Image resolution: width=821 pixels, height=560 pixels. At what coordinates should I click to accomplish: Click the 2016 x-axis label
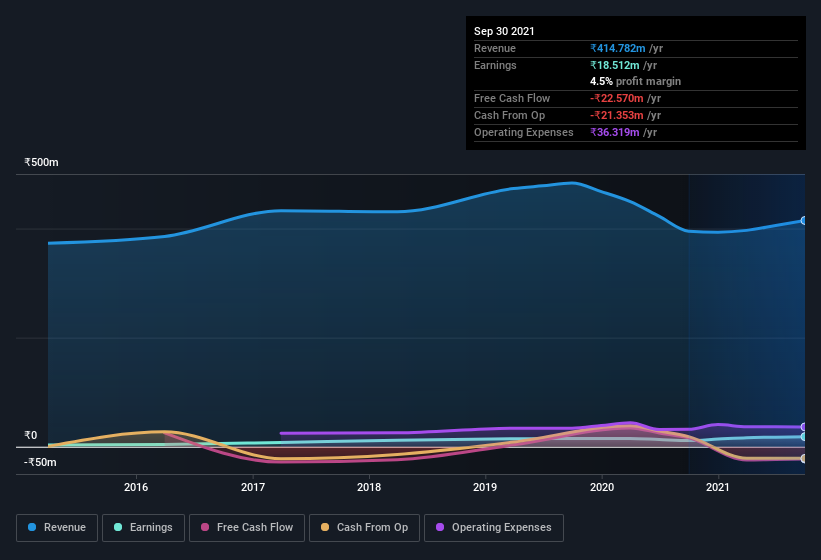(x=136, y=487)
